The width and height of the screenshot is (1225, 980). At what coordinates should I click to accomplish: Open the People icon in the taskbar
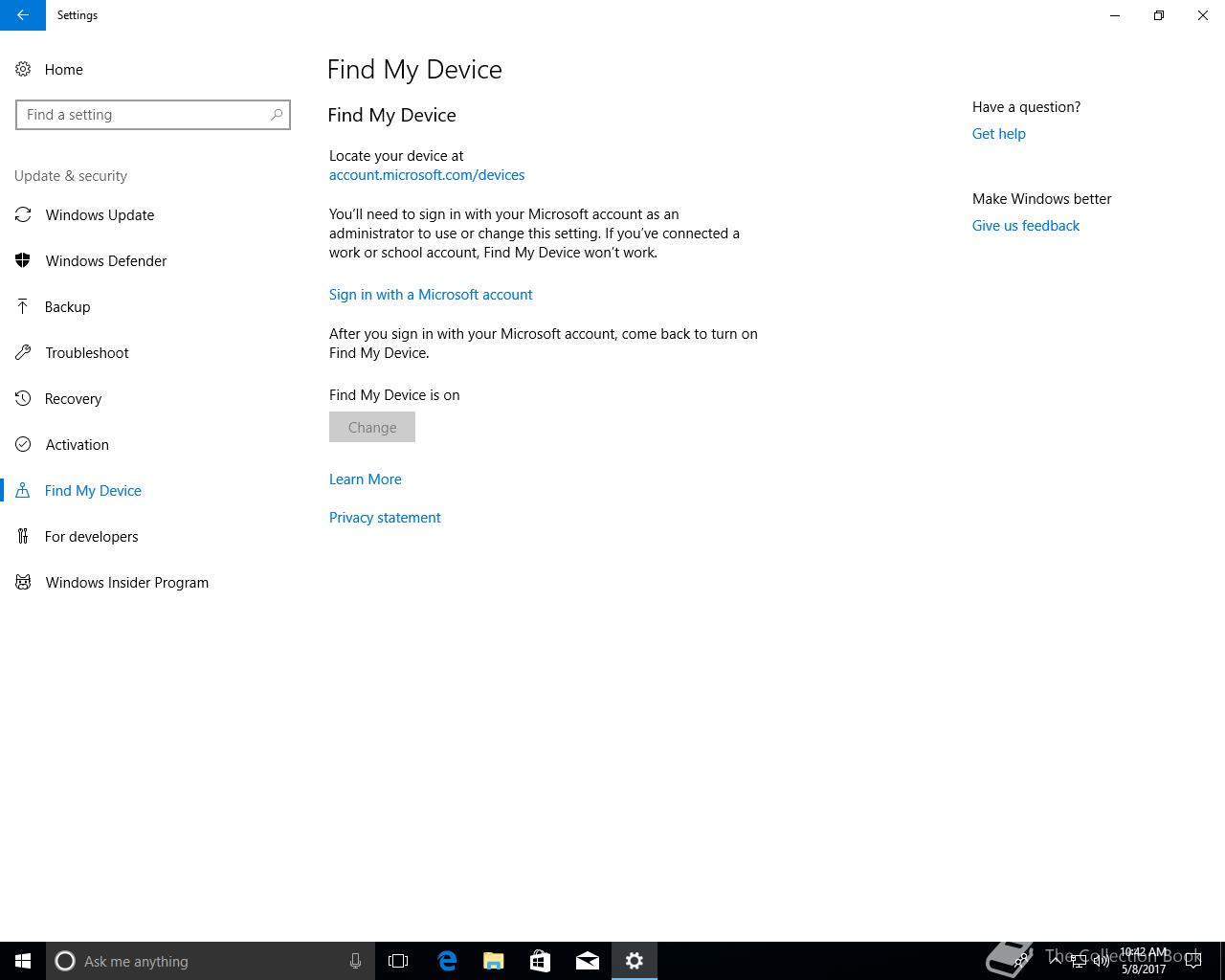[x=1022, y=961]
